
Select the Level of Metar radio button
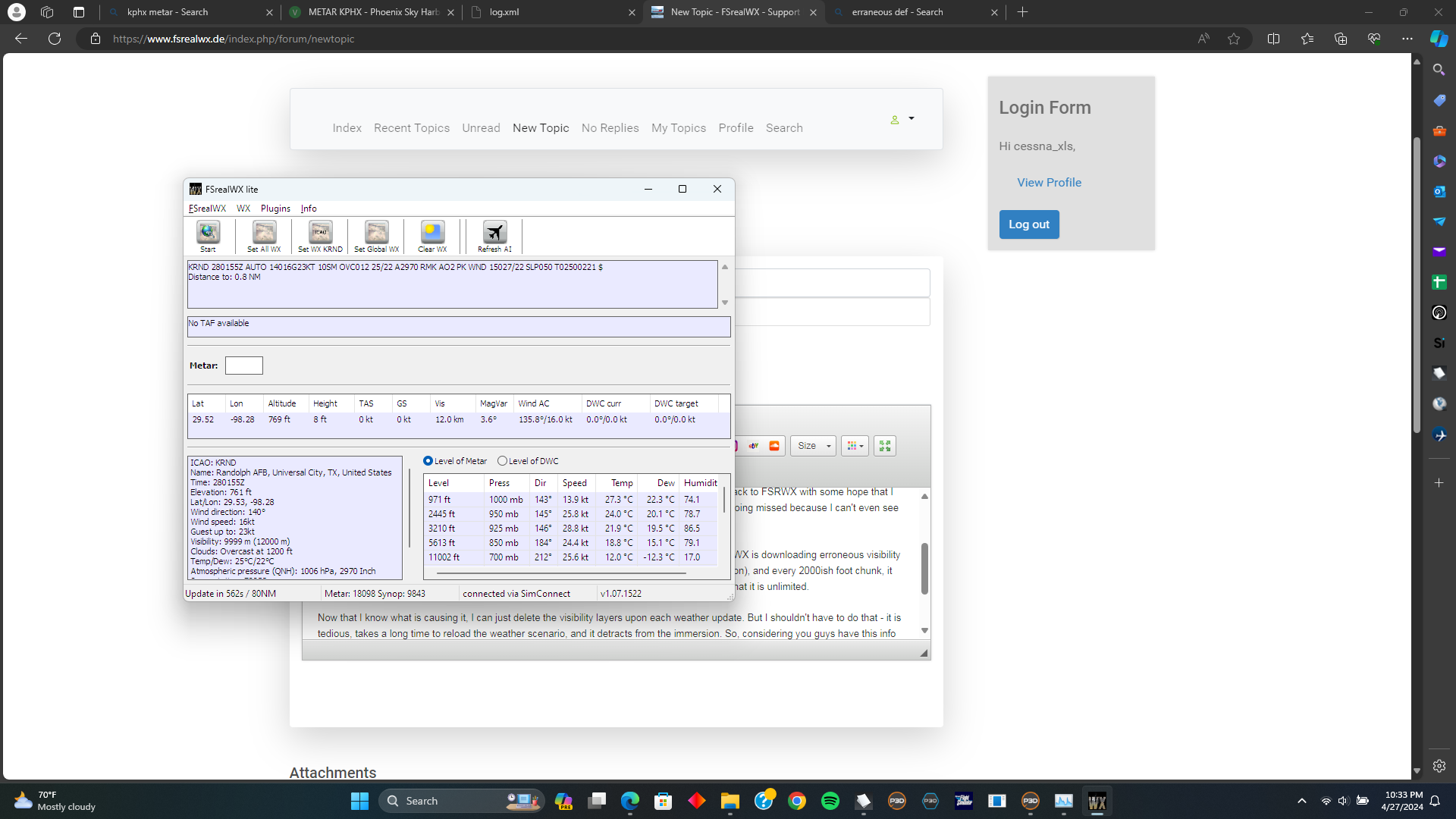(428, 461)
